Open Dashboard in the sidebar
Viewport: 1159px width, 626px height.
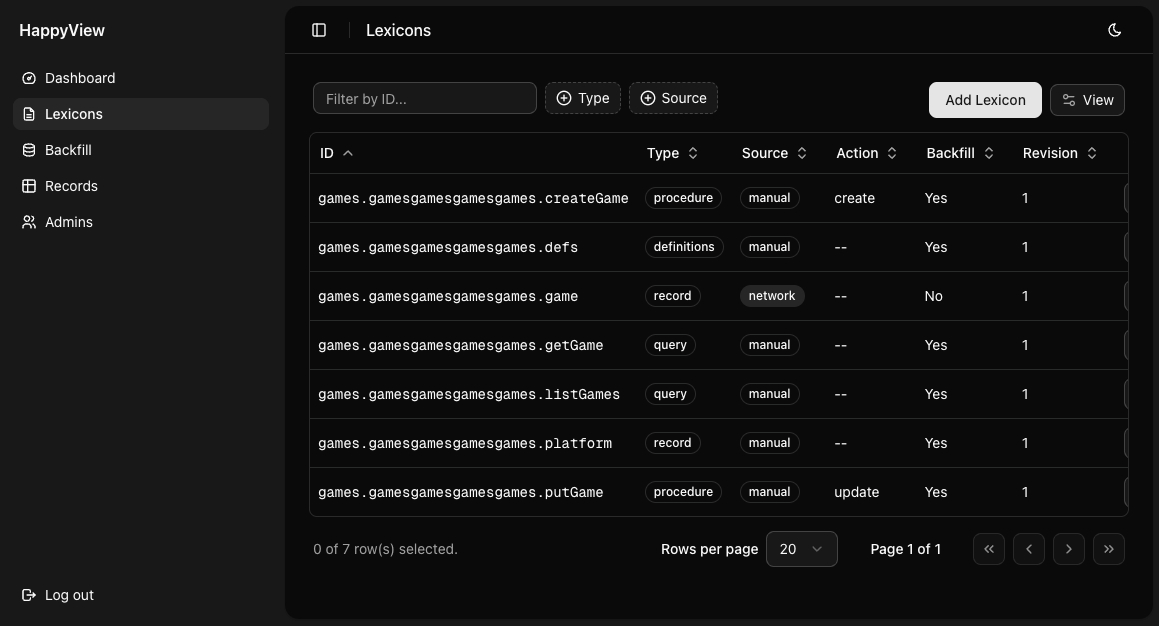coord(80,78)
